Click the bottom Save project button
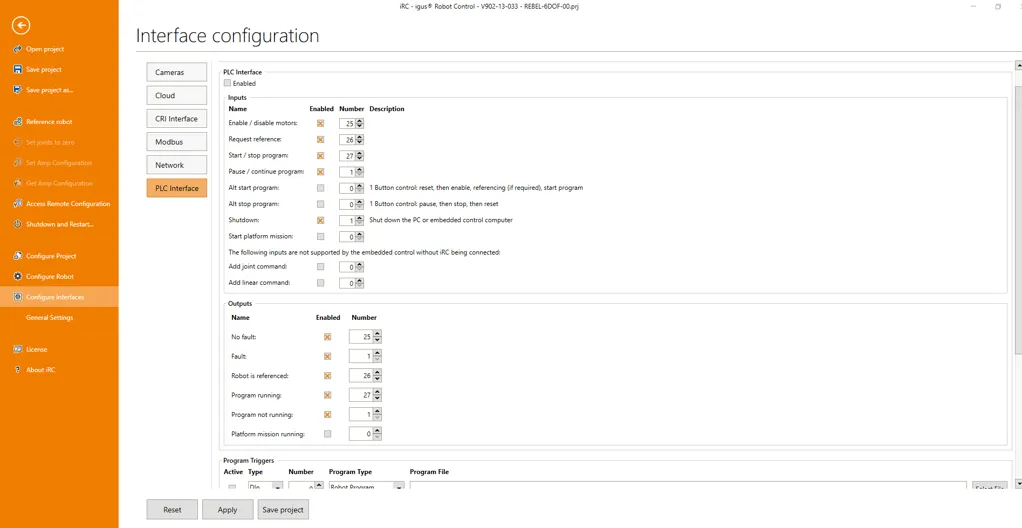 (283, 510)
